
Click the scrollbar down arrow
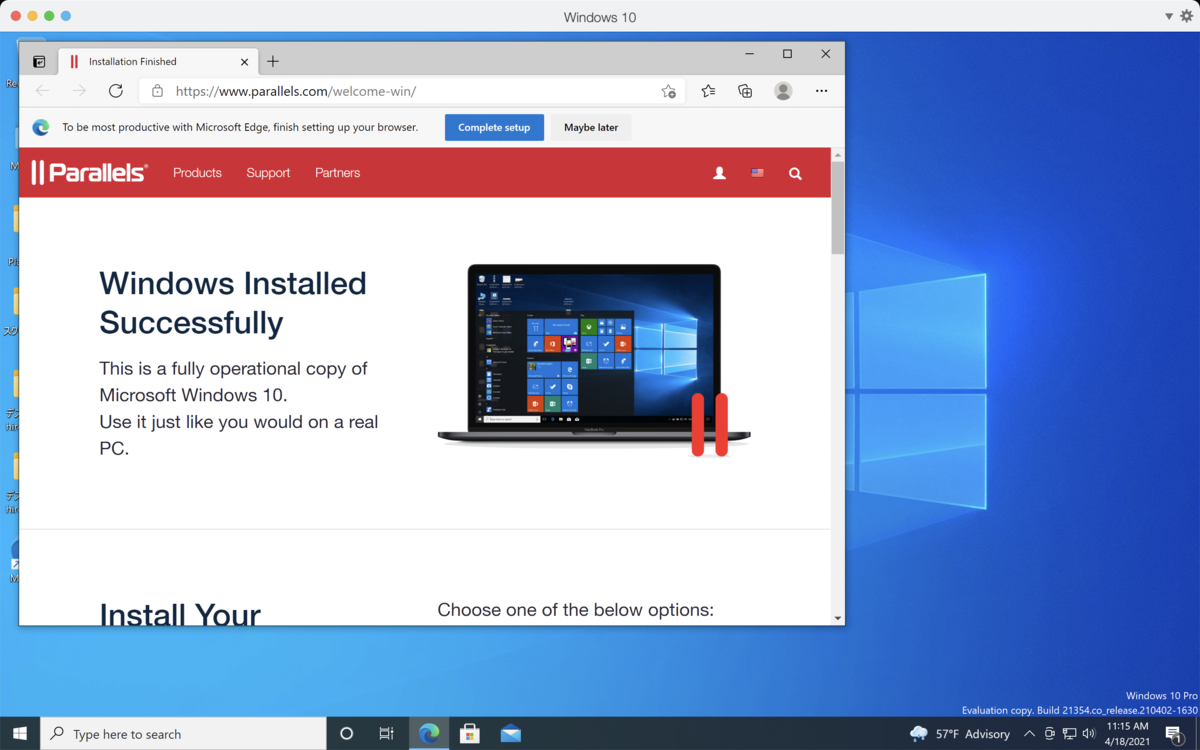[838, 618]
